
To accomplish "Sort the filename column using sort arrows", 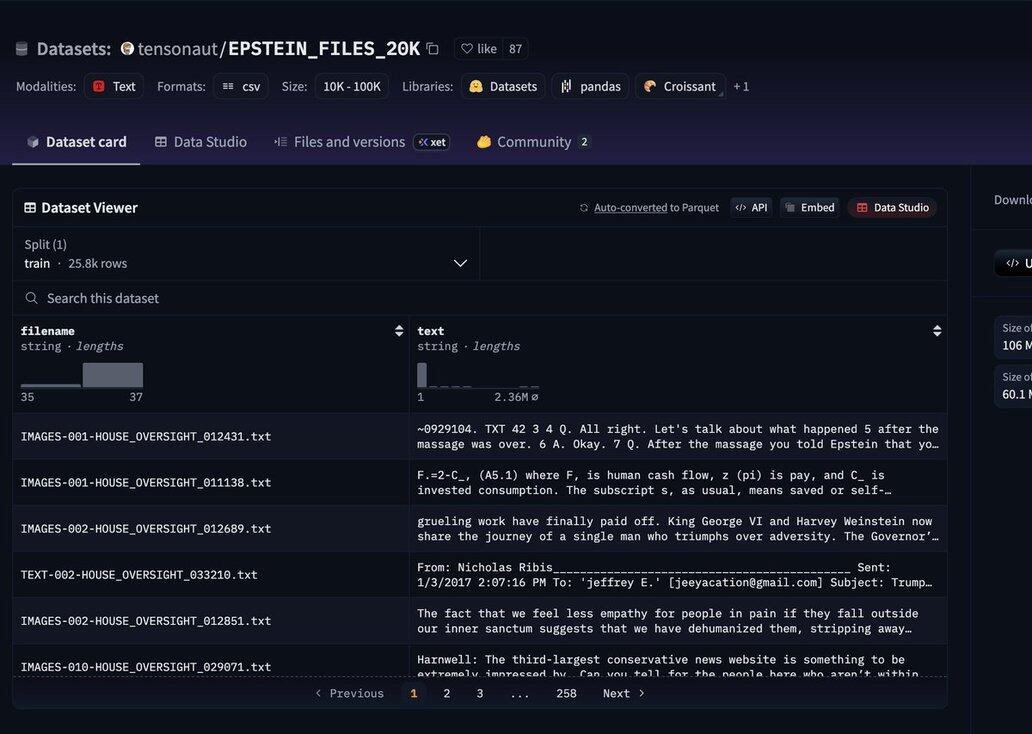I will pos(399,331).
